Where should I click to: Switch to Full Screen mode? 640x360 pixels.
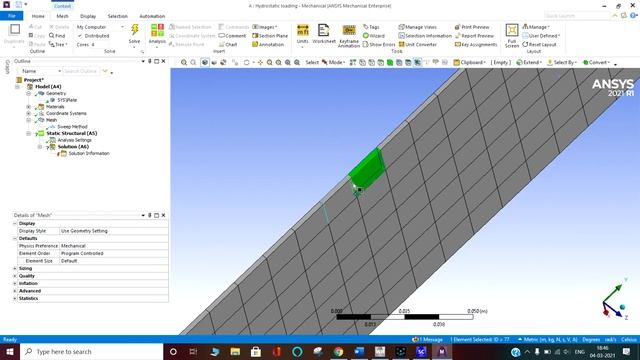[511, 36]
